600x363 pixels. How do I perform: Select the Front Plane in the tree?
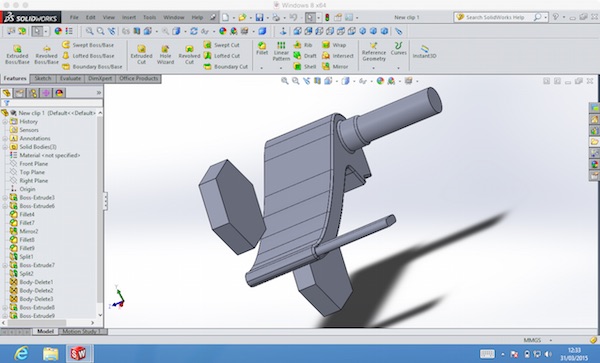click(34, 164)
